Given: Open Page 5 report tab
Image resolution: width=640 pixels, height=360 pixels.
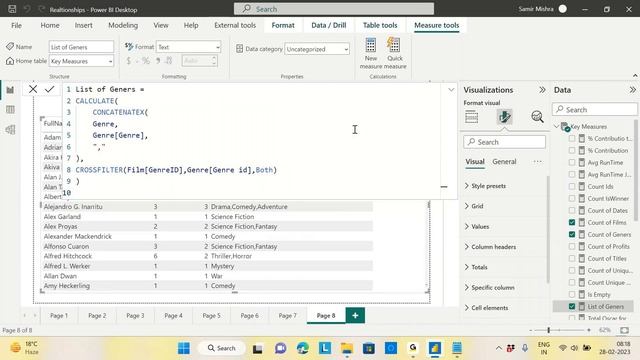Looking at the screenshot, I should point(211,316).
